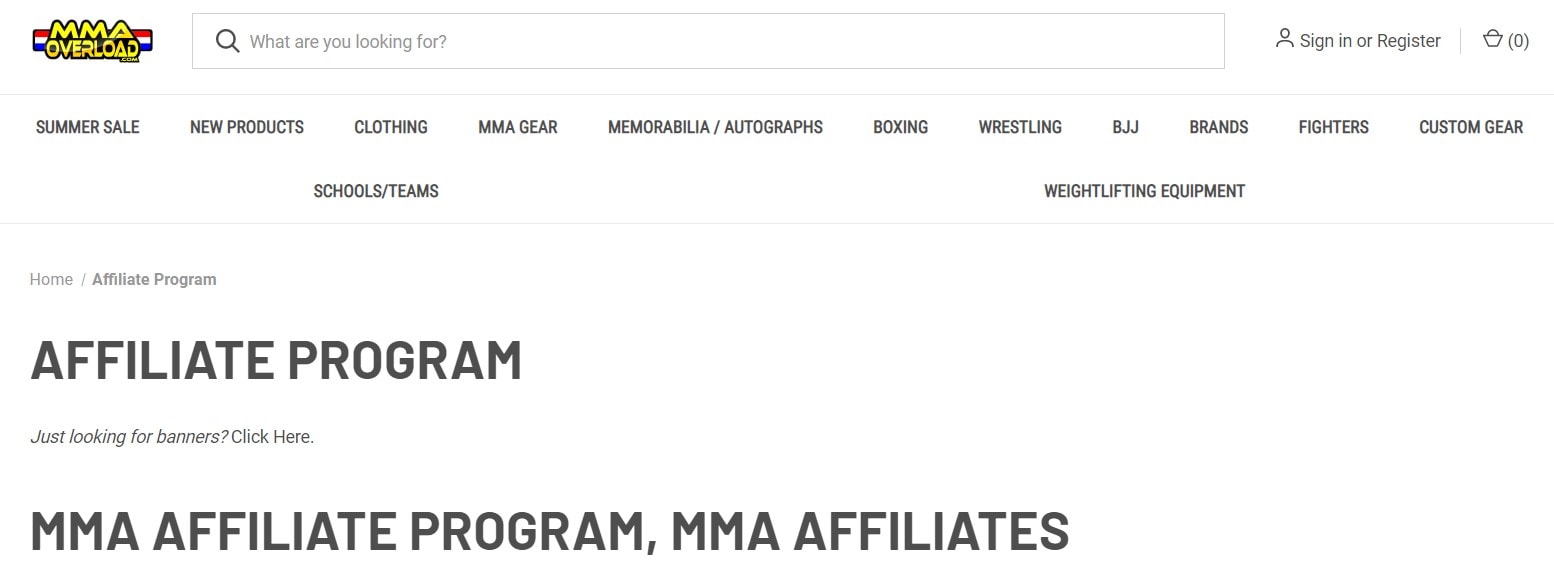The image size is (1554, 571).
Task: Follow the banners 'Click Here' link
Action: 271,437
